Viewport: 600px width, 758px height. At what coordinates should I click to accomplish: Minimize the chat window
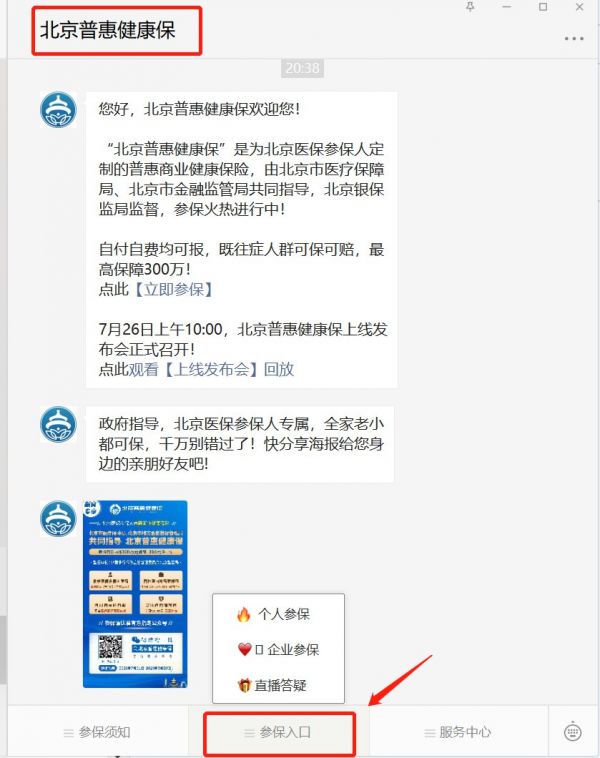coord(507,7)
